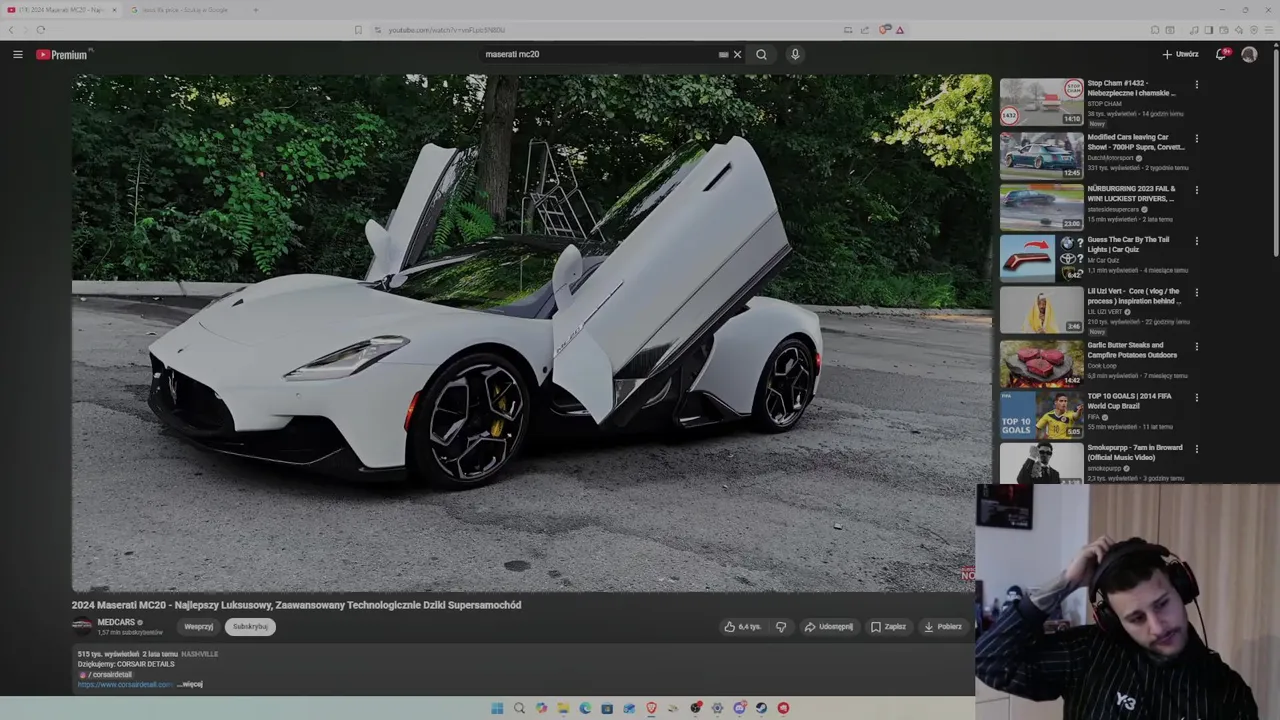The image size is (1280, 720).
Task: Reload the page with refresh icon
Action: coord(40,30)
